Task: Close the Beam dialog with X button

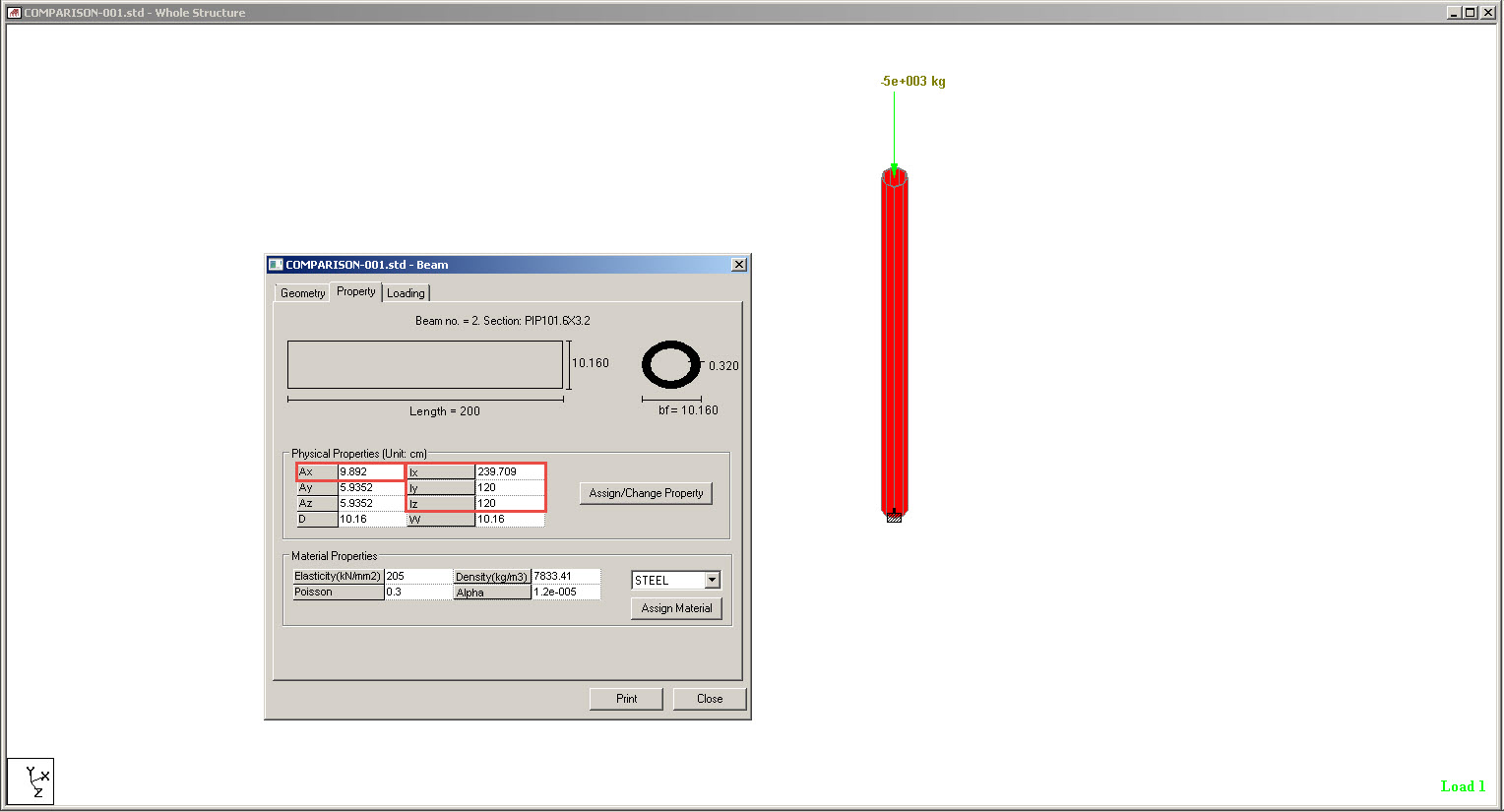Action: click(739, 265)
